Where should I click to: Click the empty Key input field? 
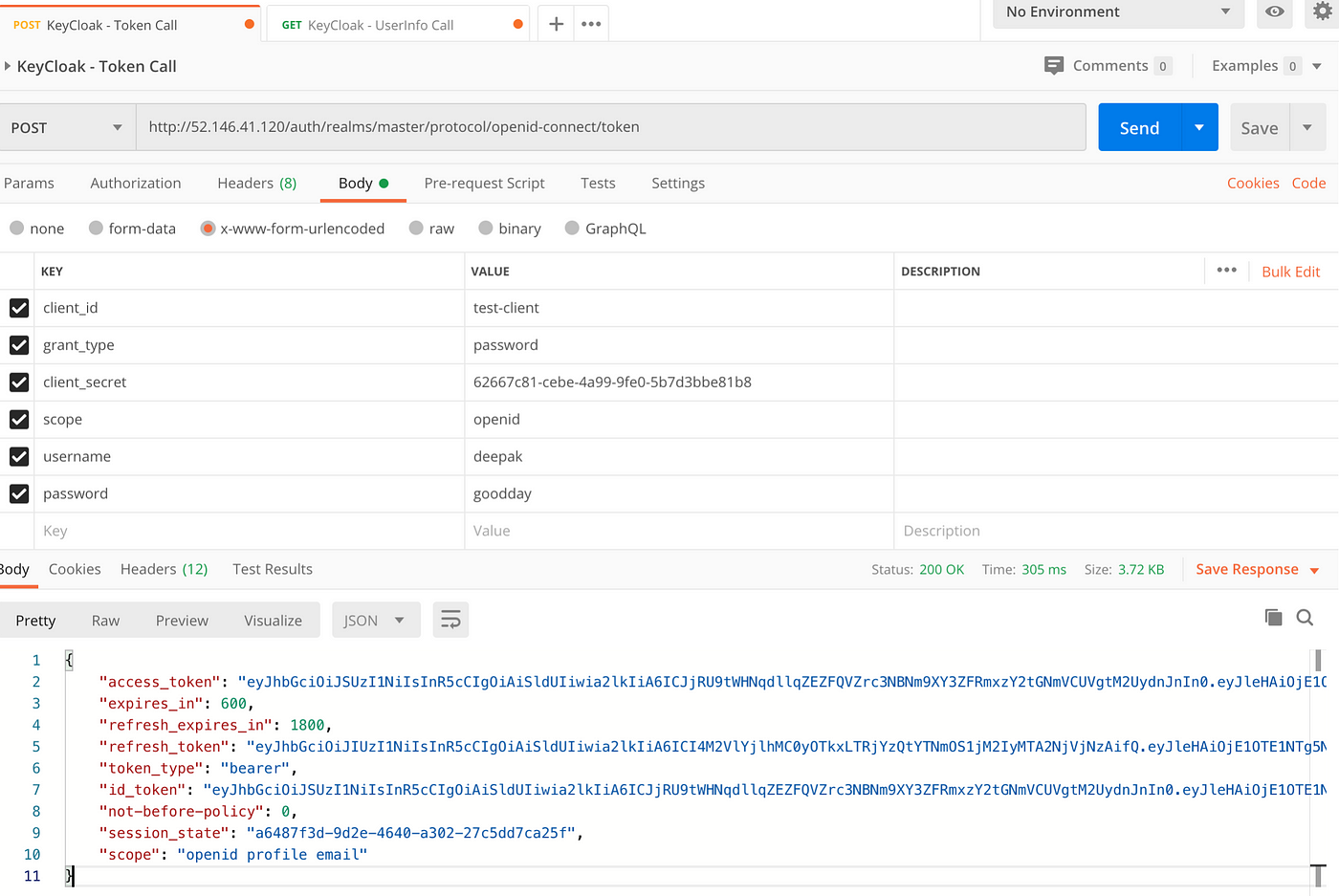tap(250, 531)
